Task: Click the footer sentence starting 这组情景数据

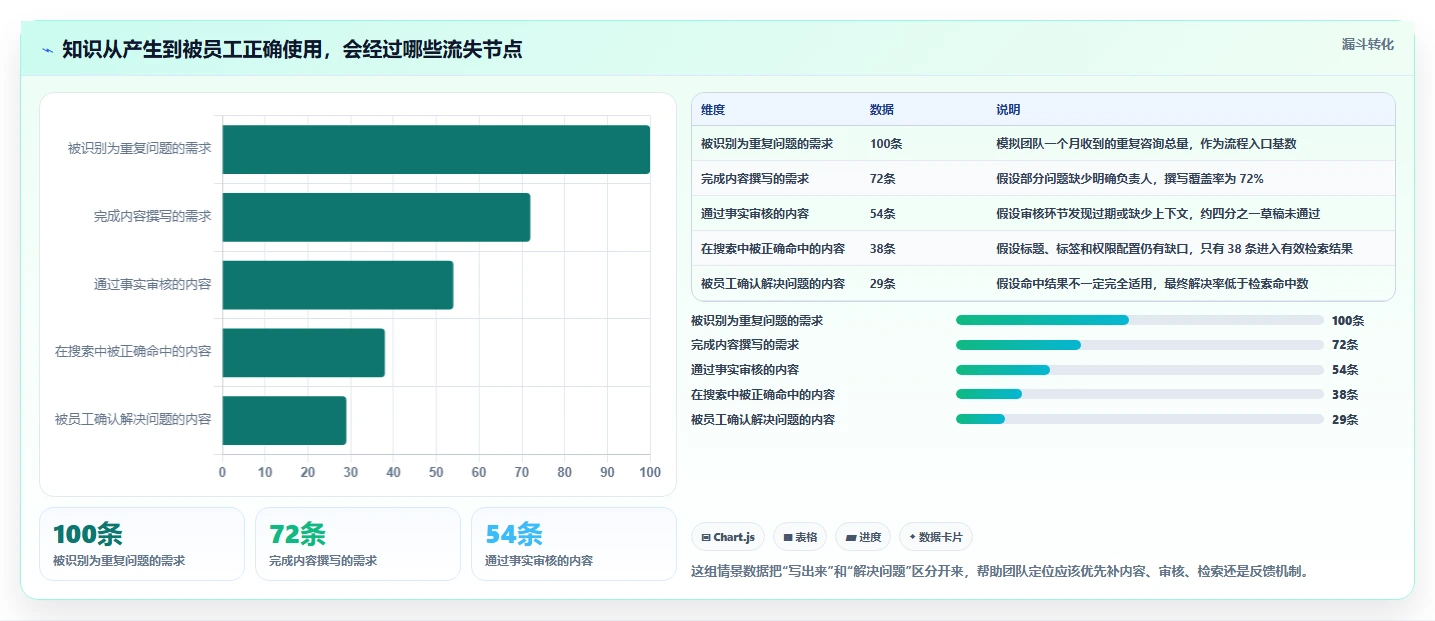Action: pos(1000,572)
